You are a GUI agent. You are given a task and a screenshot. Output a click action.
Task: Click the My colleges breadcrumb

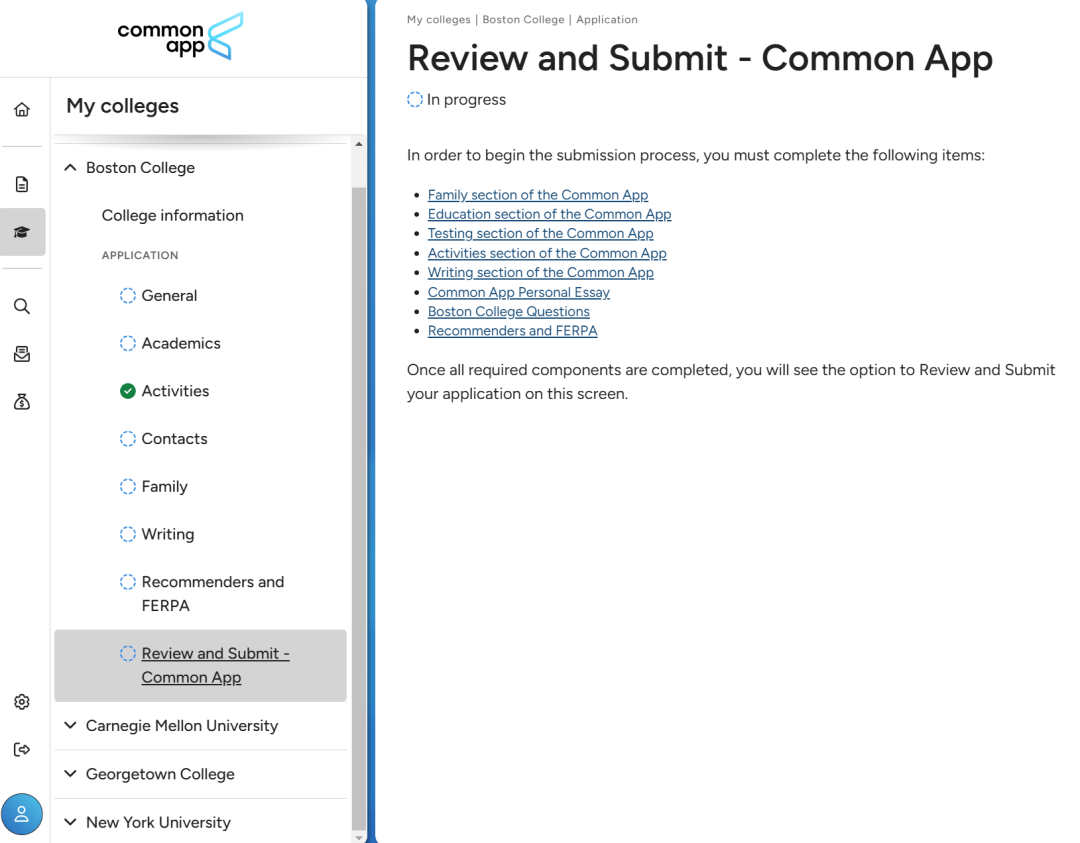tap(439, 19)
